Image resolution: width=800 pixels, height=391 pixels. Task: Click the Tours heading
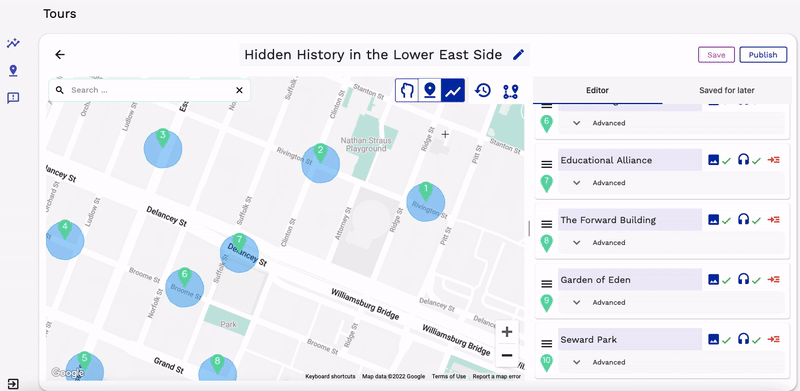tap(60, 14)
